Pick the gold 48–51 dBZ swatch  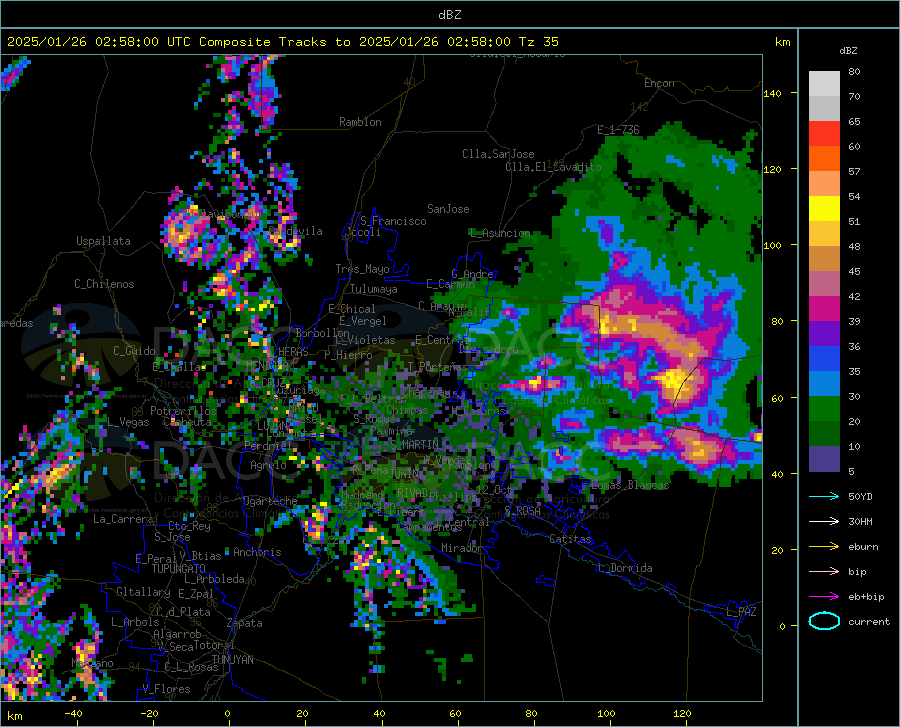pyautogui.click(x=824, y=234)
